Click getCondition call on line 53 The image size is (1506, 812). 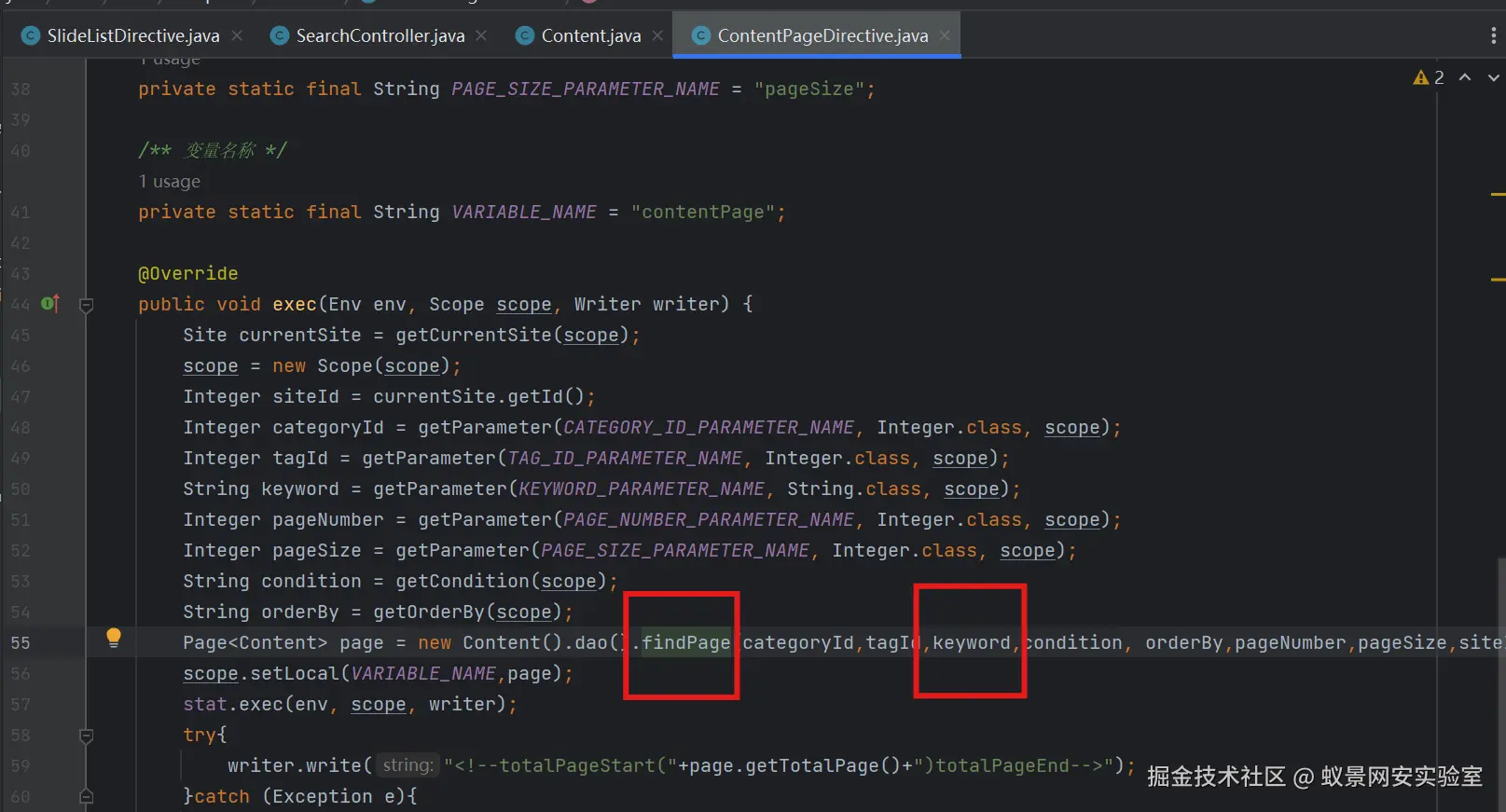(x=463, y=581)
